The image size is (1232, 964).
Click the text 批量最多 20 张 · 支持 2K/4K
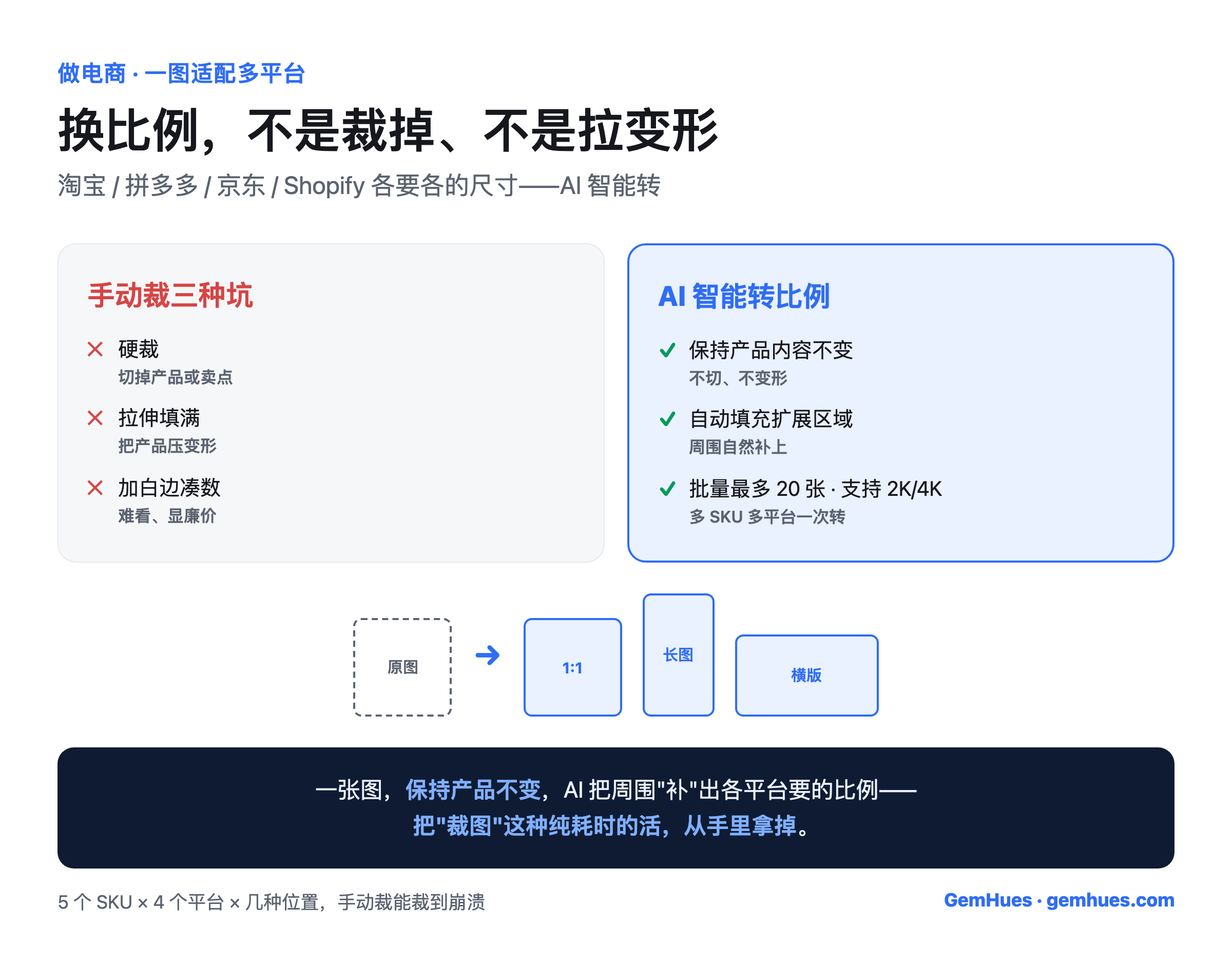815,488
